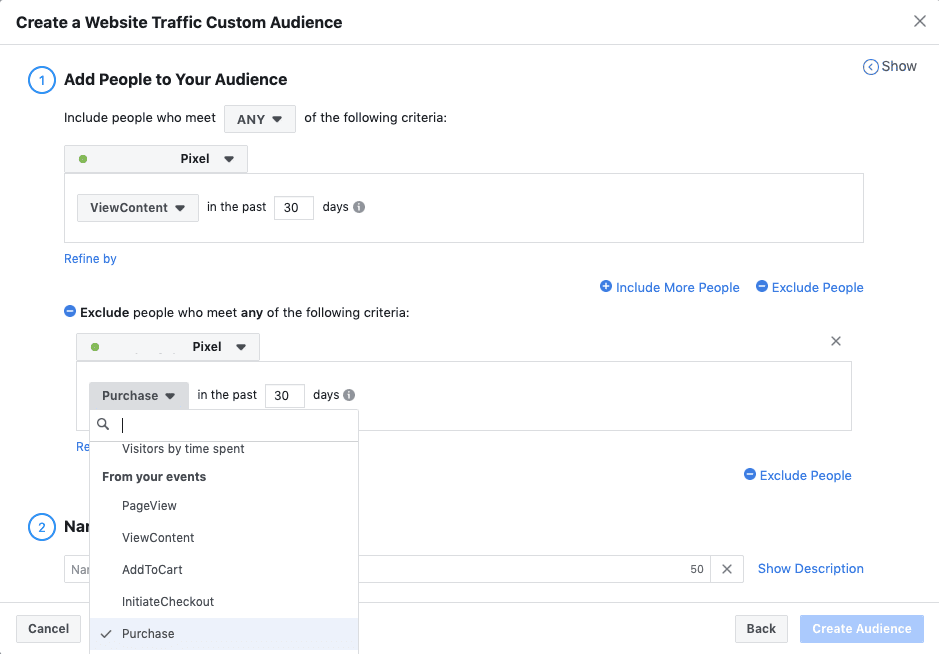
Task: Open the Pixel dropdown in exclude section
Action: coord(168,347)
